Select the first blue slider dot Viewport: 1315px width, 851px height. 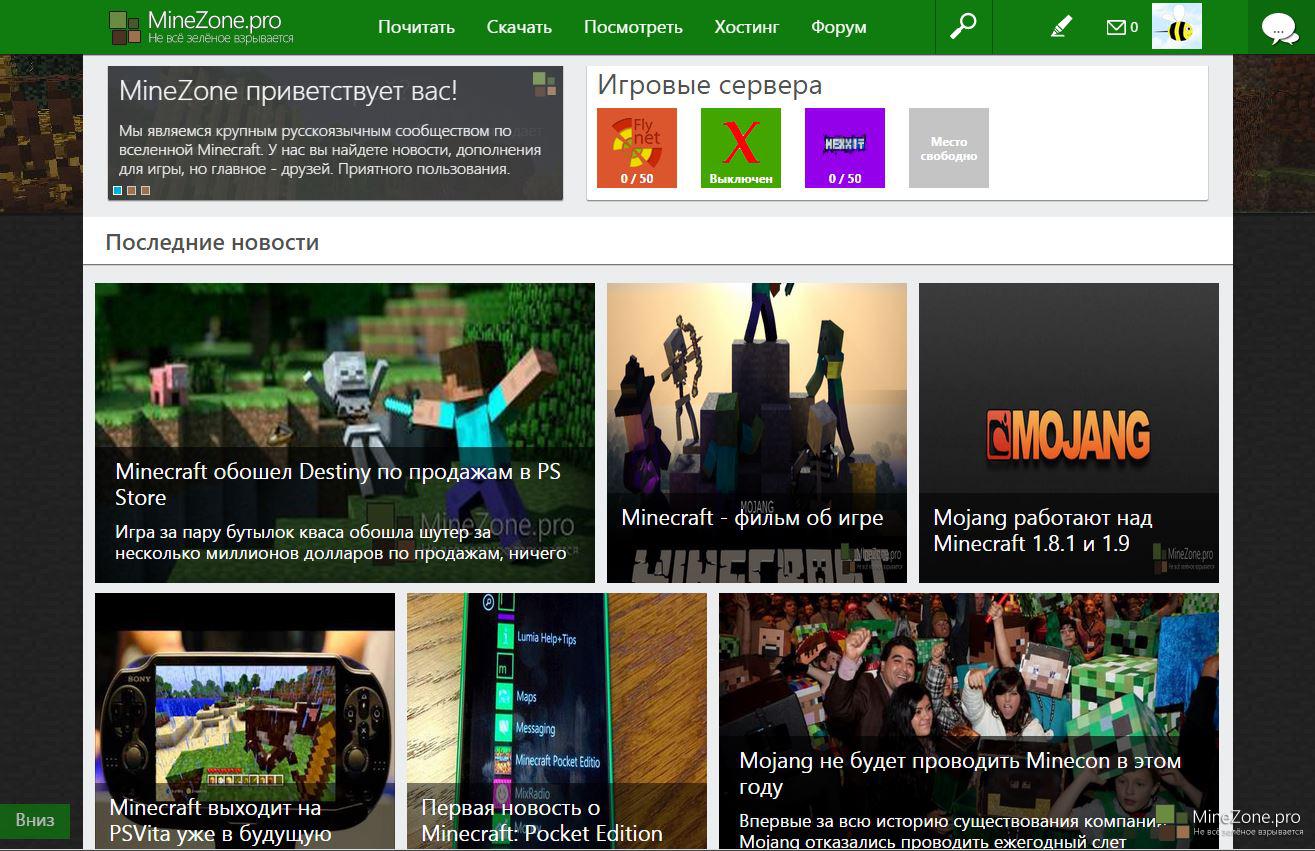coord(118,190)
